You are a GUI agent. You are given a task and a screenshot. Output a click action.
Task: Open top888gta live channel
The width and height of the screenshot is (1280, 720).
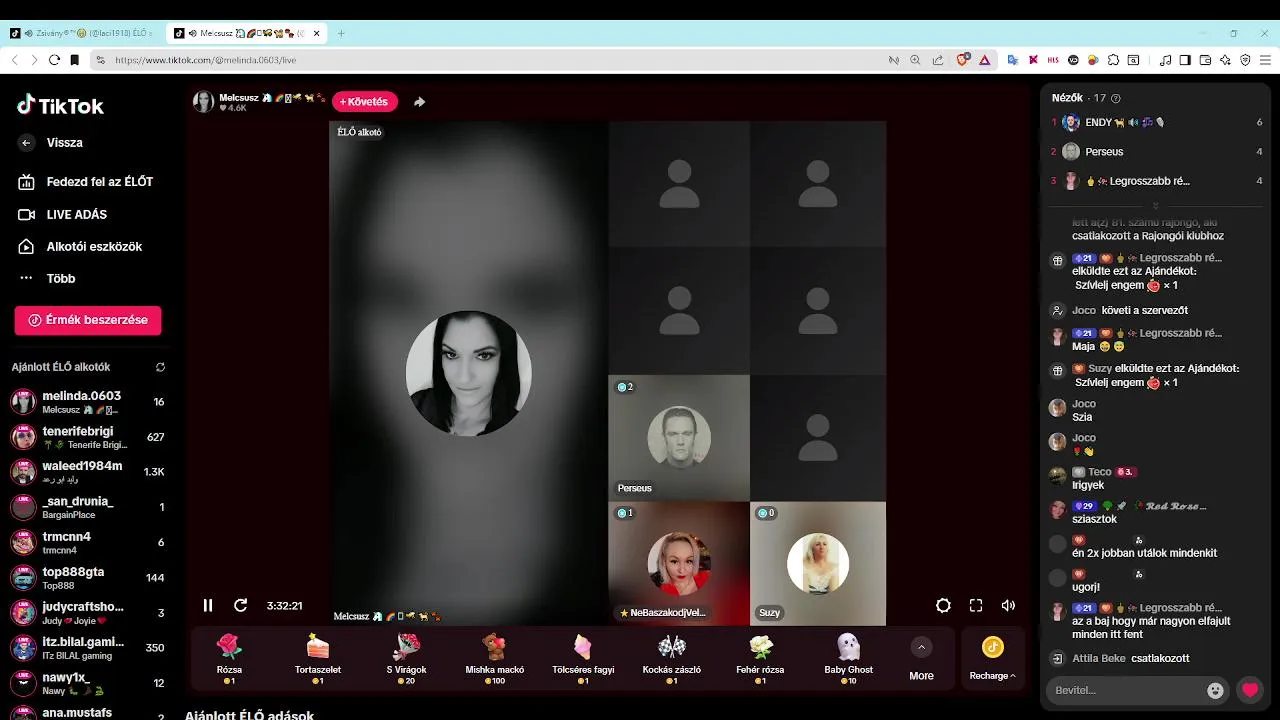click(x=88, y=577)
